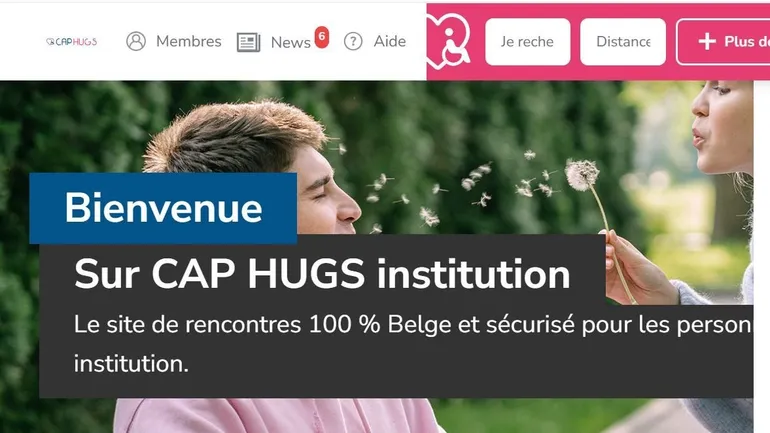Click the red notification badge showing 6

(322, 37)
